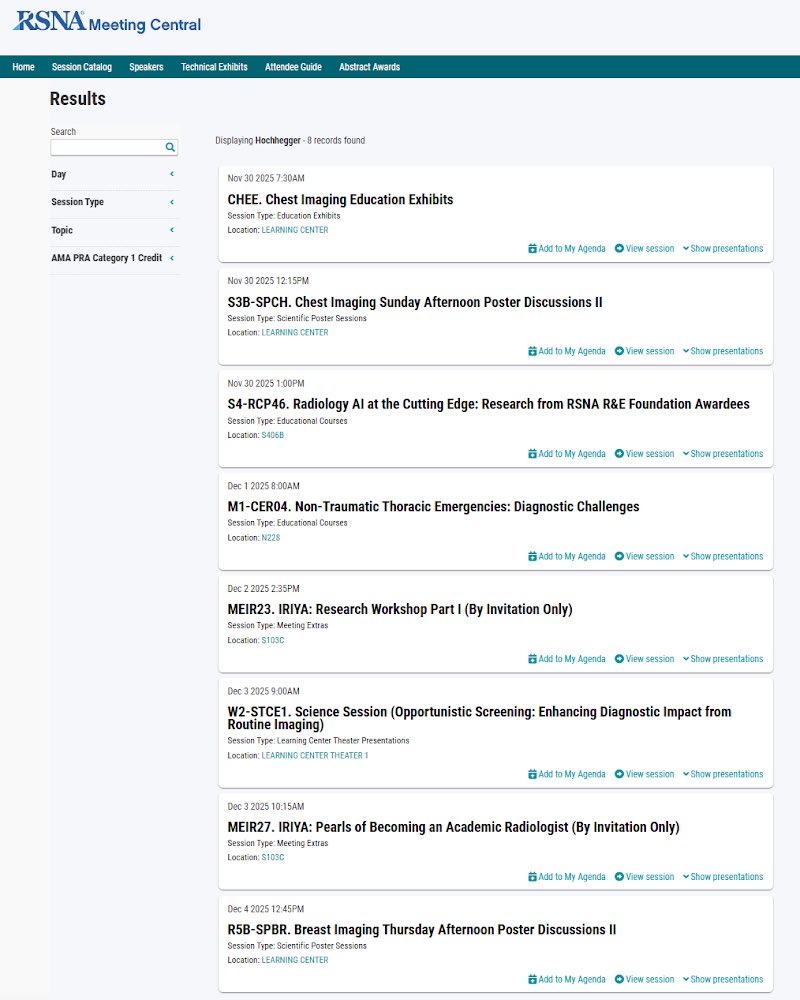Viewport: 800px width, 1000px height.
Task: Click title M1-CER04 Non-Traumatic Thoracic Emergencies
Action: coord(433,507)
